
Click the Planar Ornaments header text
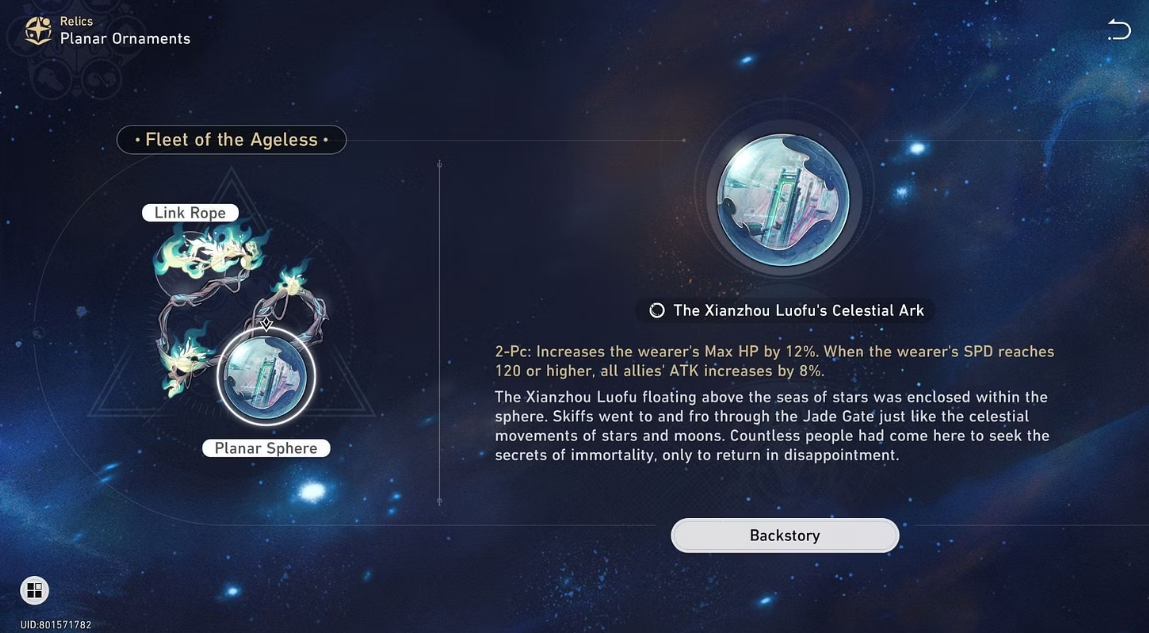tap(125, 39)
